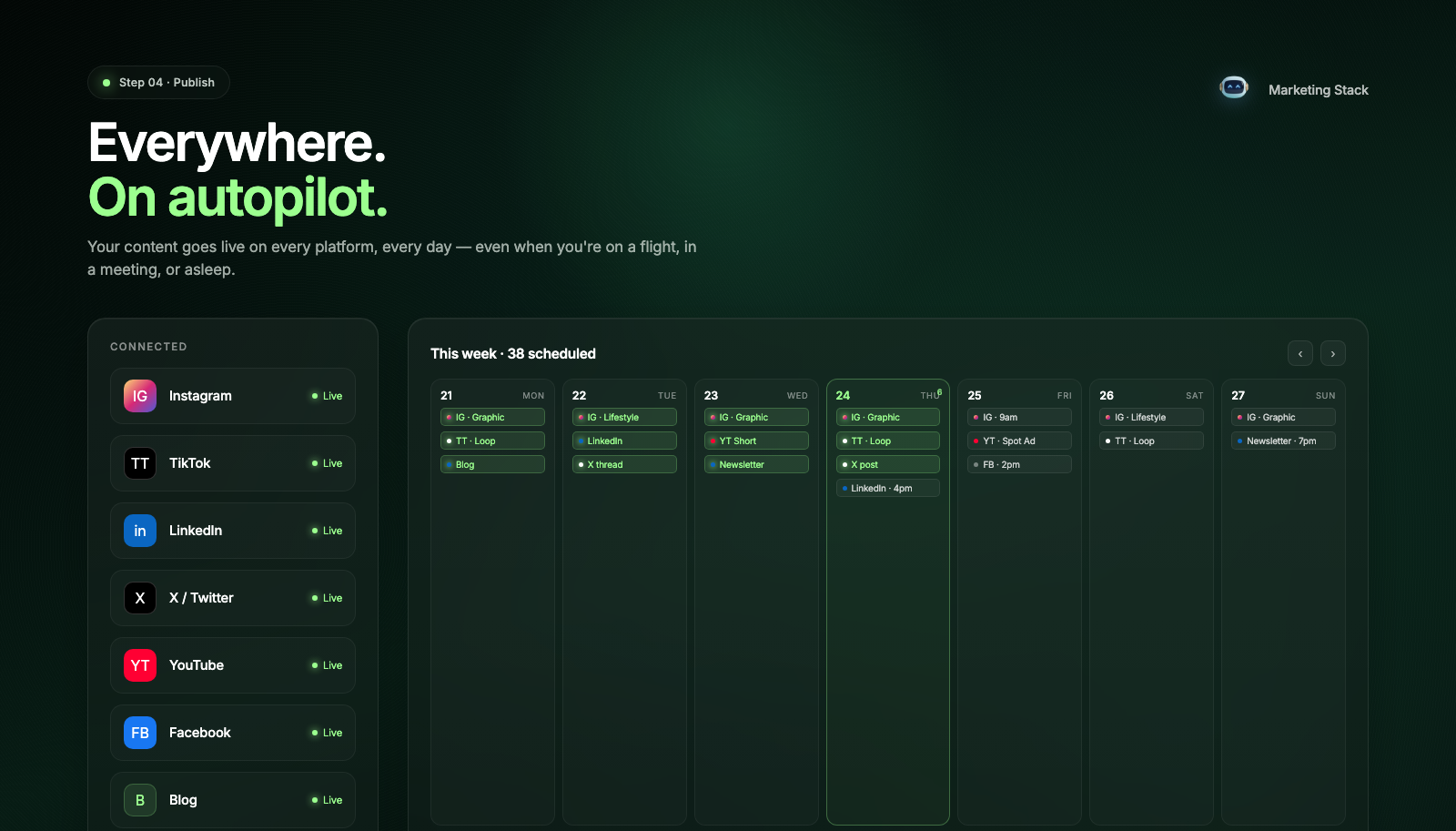The image size is (1456, 831).
Task: Open Friday's YT · Spot Ad entry
Action: click(1019, 441)
